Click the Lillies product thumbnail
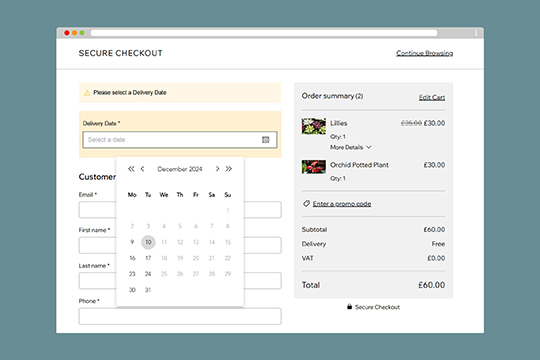The height and width of the screenshot is (360, 540). 313,126
